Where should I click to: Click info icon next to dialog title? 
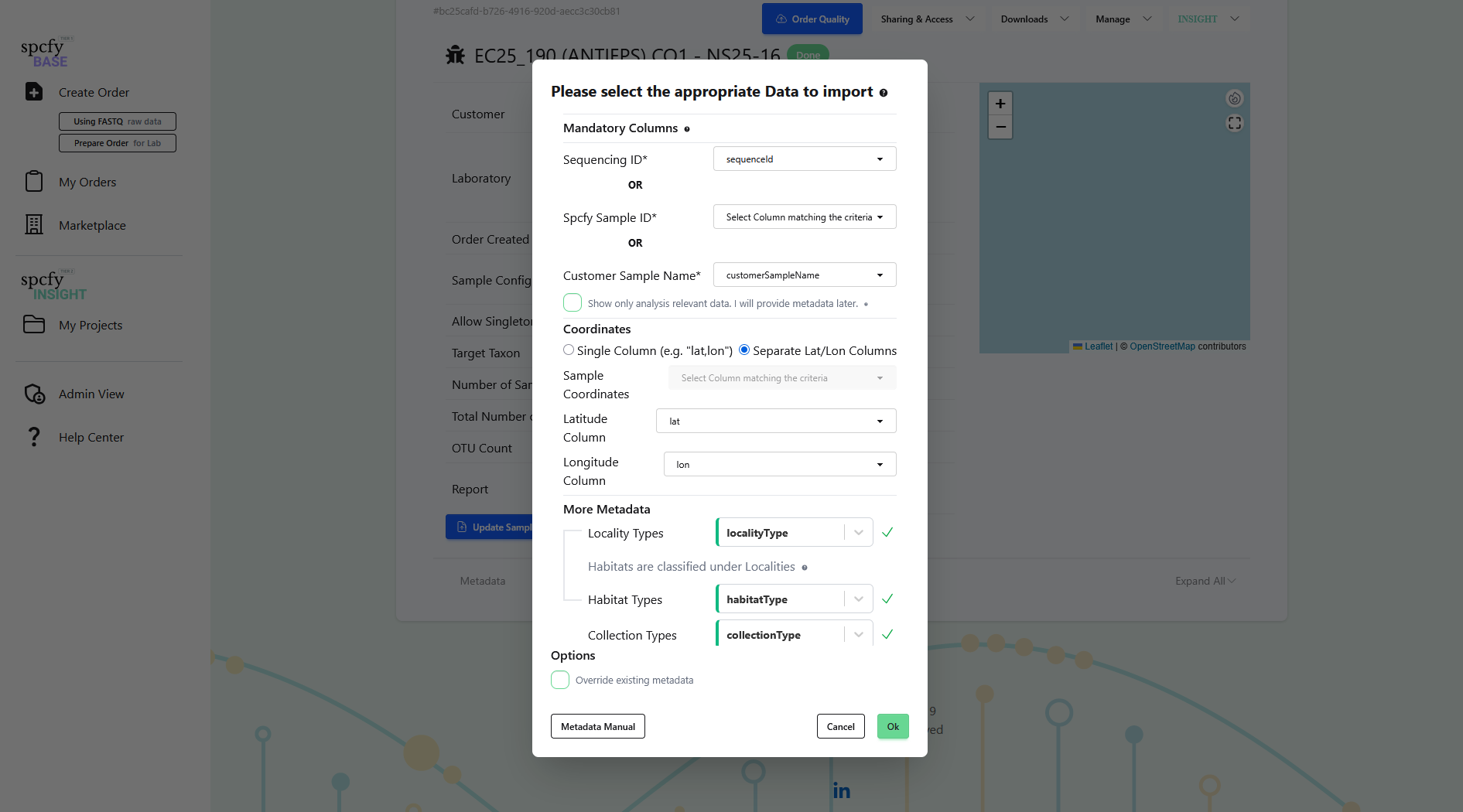pyautogui.click(x=883, y=93)
